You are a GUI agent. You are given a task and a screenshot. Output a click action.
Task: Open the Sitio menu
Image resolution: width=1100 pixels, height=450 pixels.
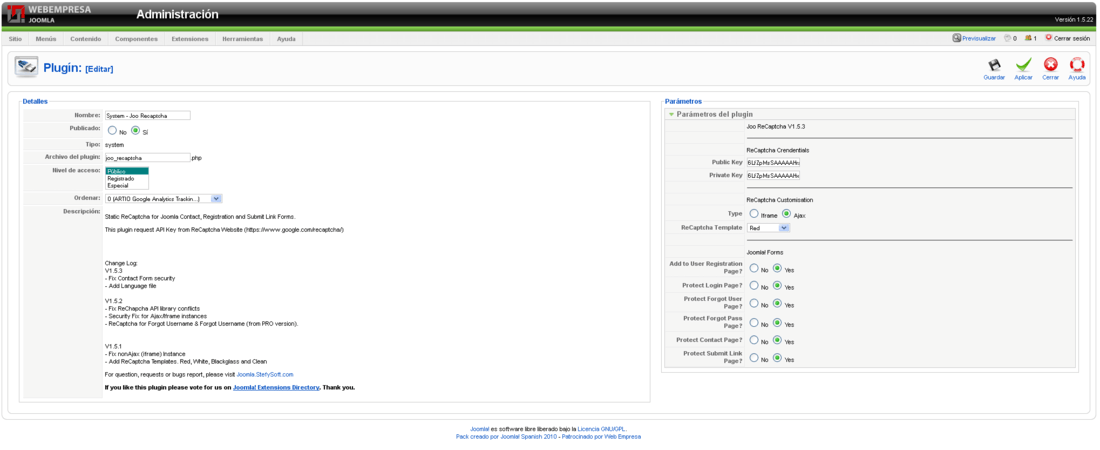click(x=15, y=39)
